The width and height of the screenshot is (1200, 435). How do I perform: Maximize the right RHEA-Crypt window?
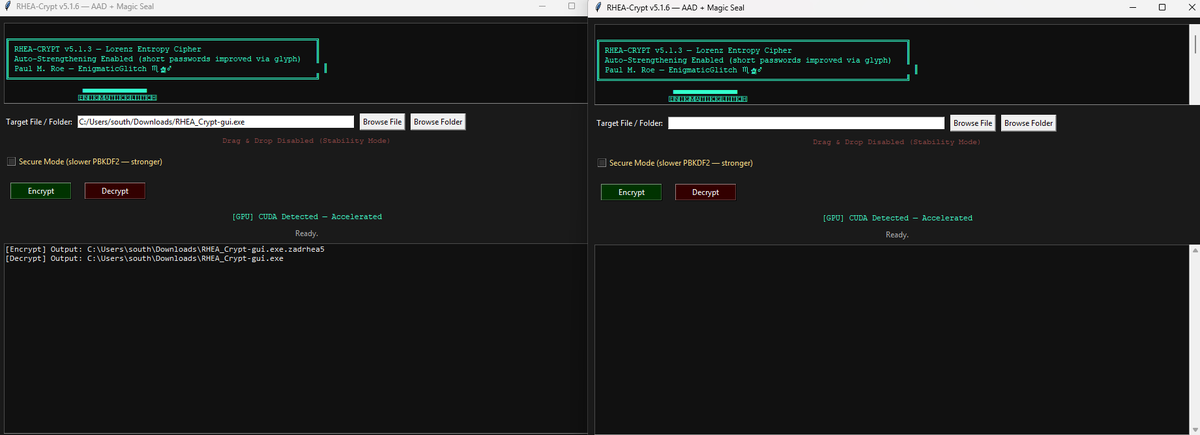[x=1162, y=8]
